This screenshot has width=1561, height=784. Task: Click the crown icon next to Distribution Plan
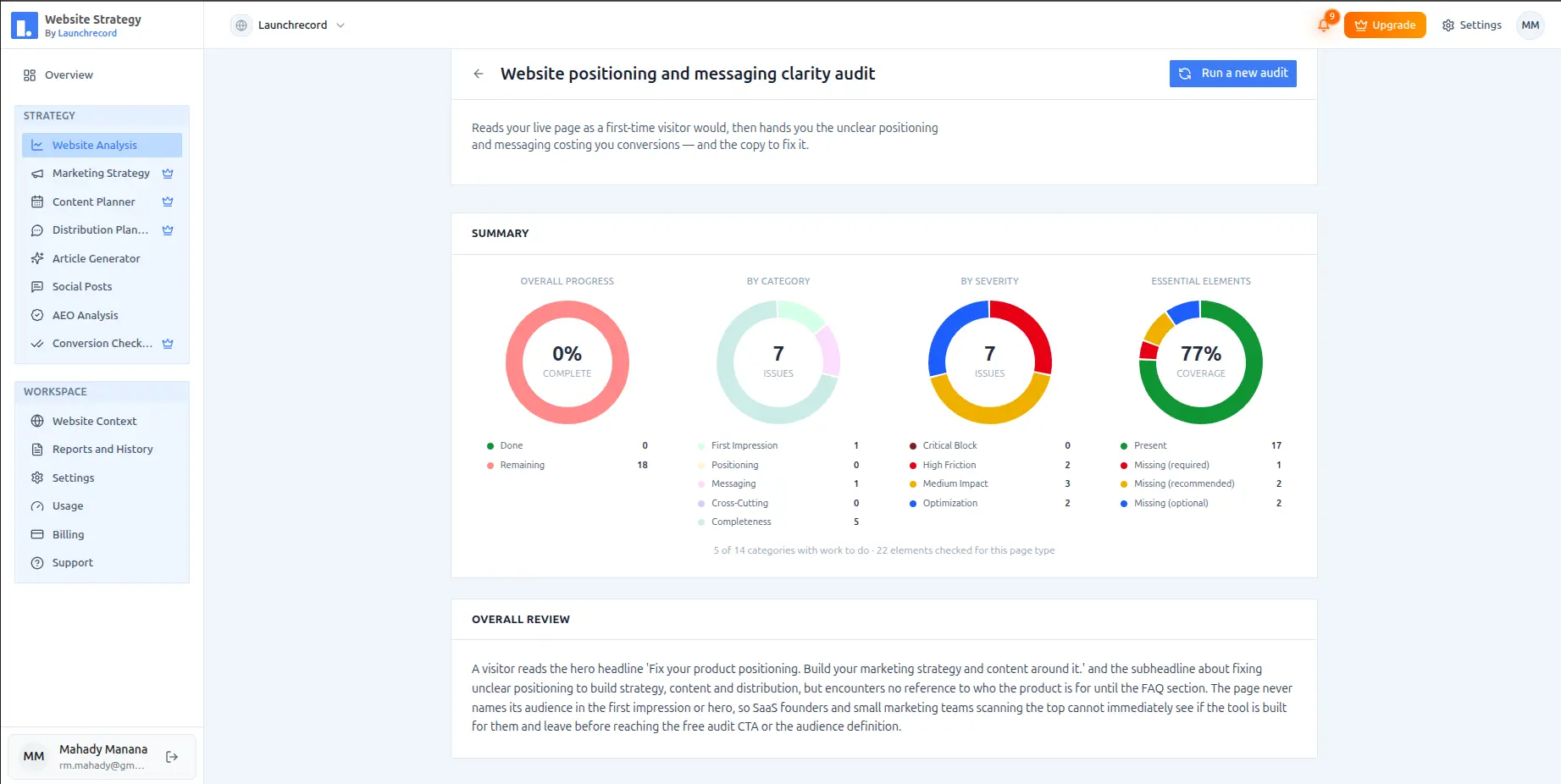click(168, 230)
